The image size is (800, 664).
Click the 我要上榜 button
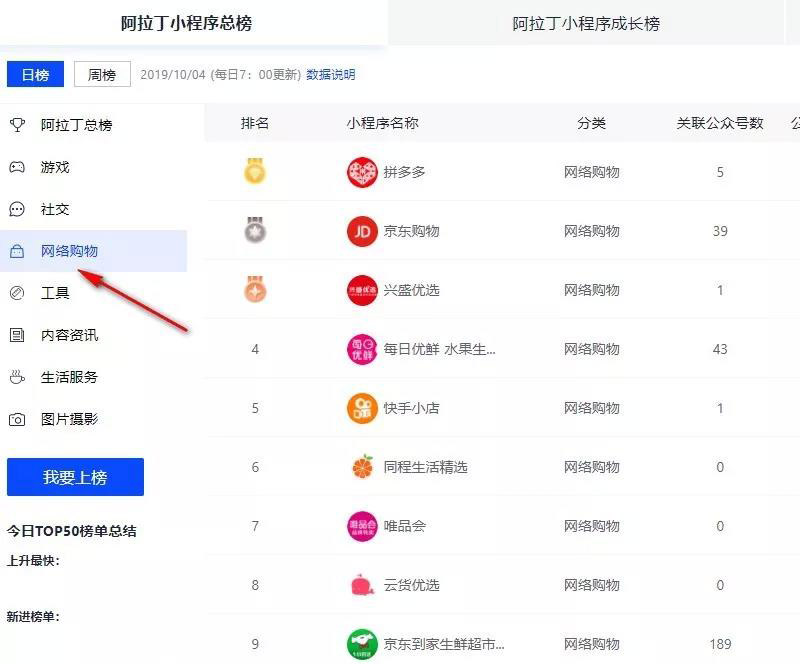pyautogui.click(x=76, y=477)
